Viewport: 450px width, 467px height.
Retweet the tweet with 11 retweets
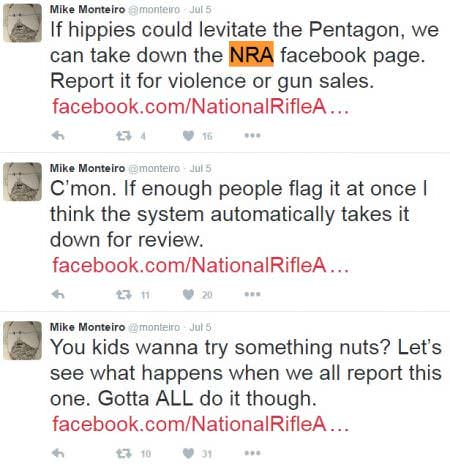123,295
